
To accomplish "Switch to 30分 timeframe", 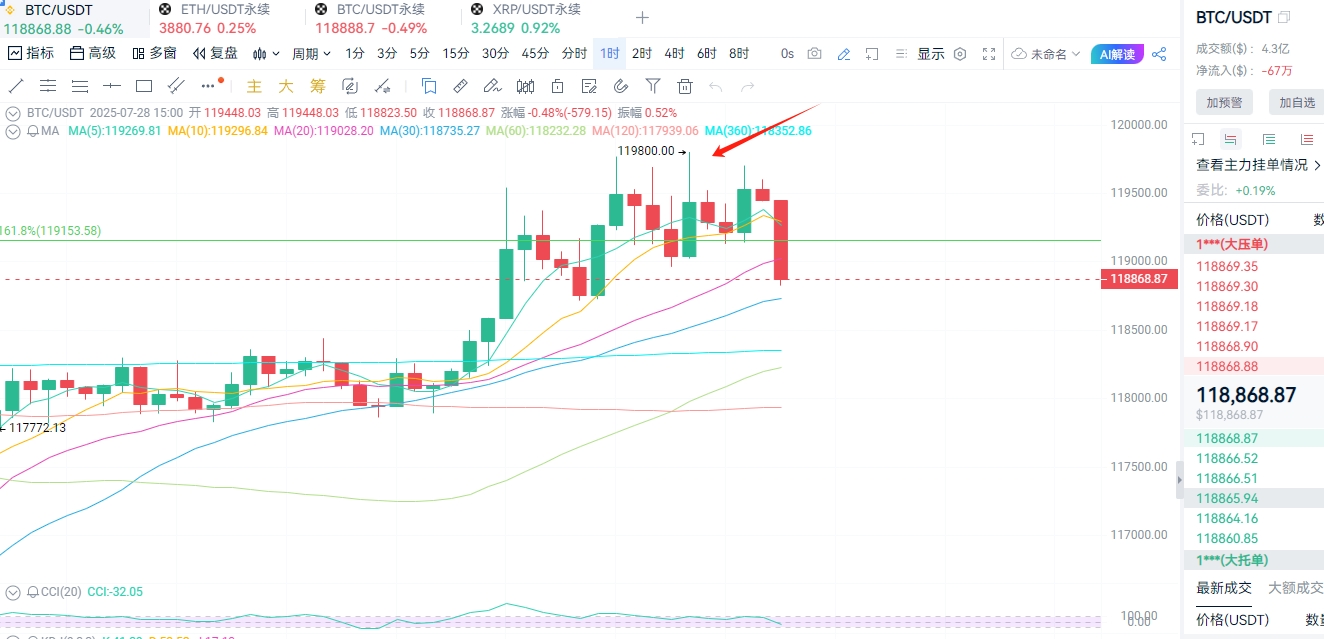I will (495, 54).
